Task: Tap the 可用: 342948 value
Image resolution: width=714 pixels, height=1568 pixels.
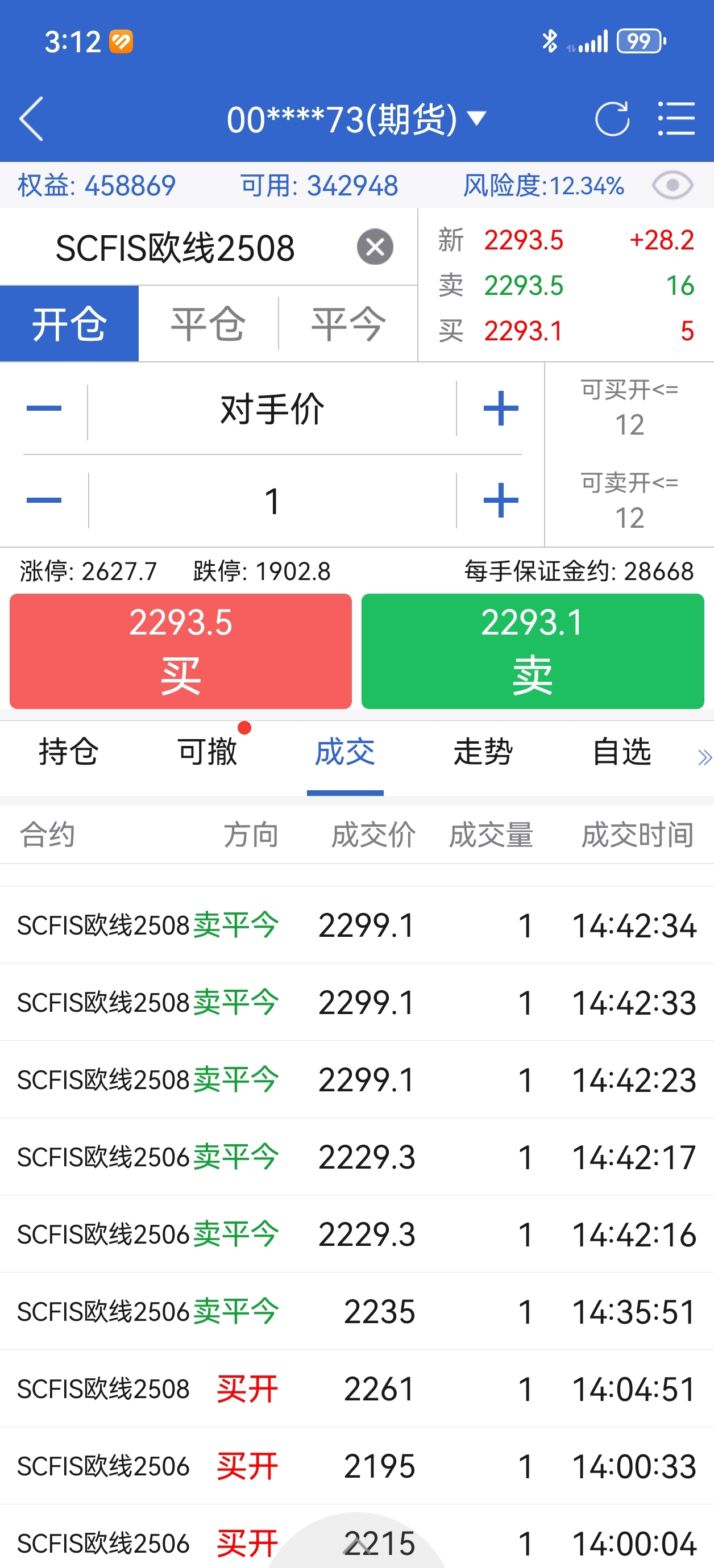Action: click(x=319, y=185)
